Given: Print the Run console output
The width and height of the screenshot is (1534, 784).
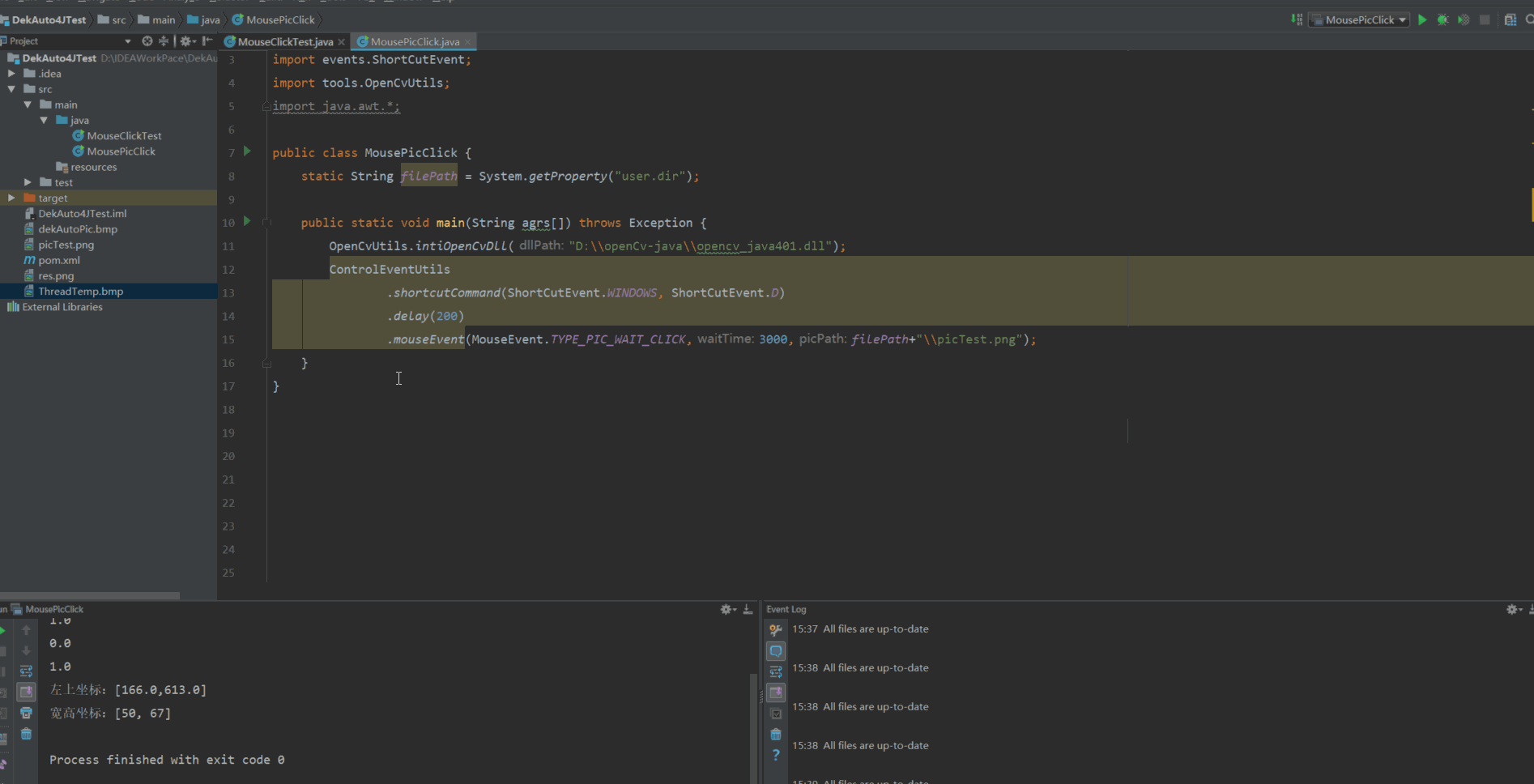Looking at the screenshot, I should (26, 713).
